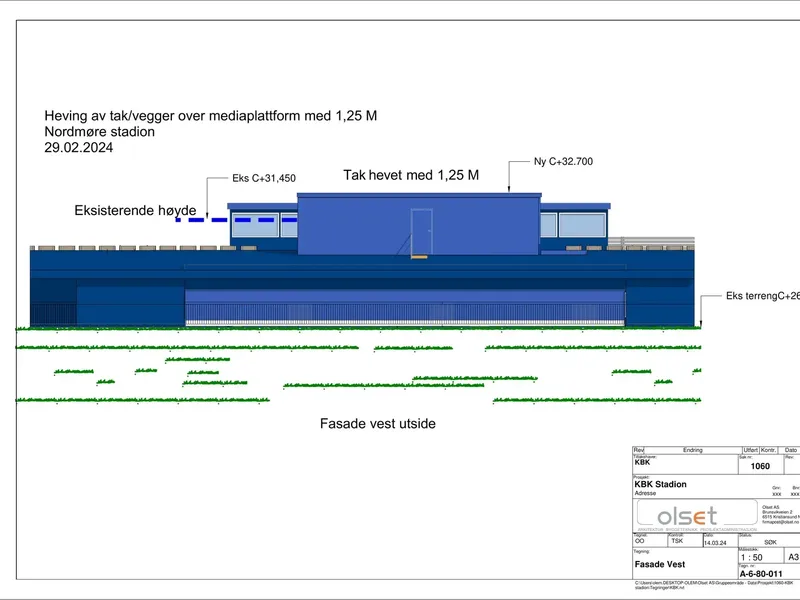
Task: Click the dashed blue existing-height line
Action: pyautogui.click(x=236, y=220)
